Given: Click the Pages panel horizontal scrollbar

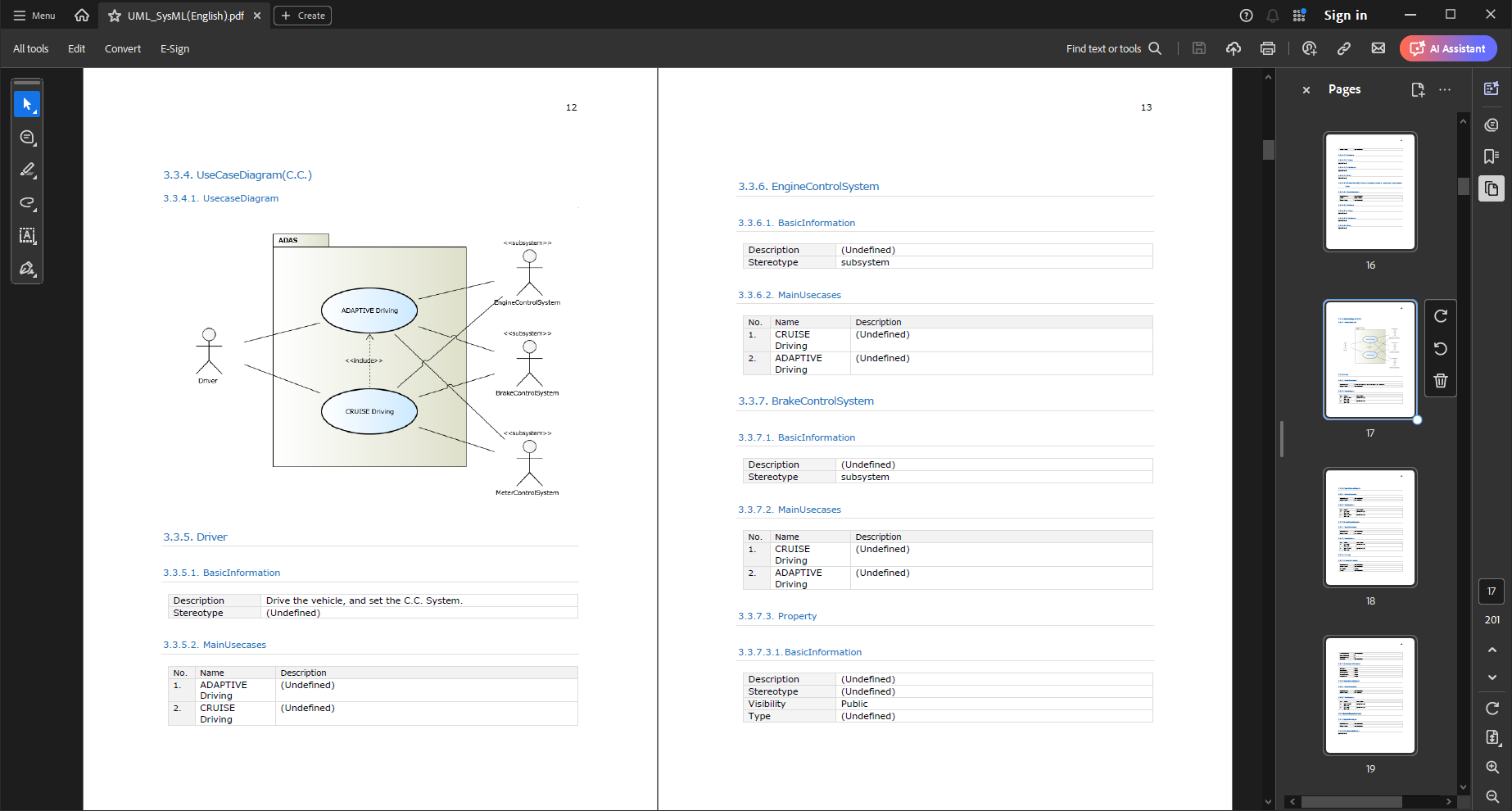Looking at the screenshot, I should coord(1351,801).
